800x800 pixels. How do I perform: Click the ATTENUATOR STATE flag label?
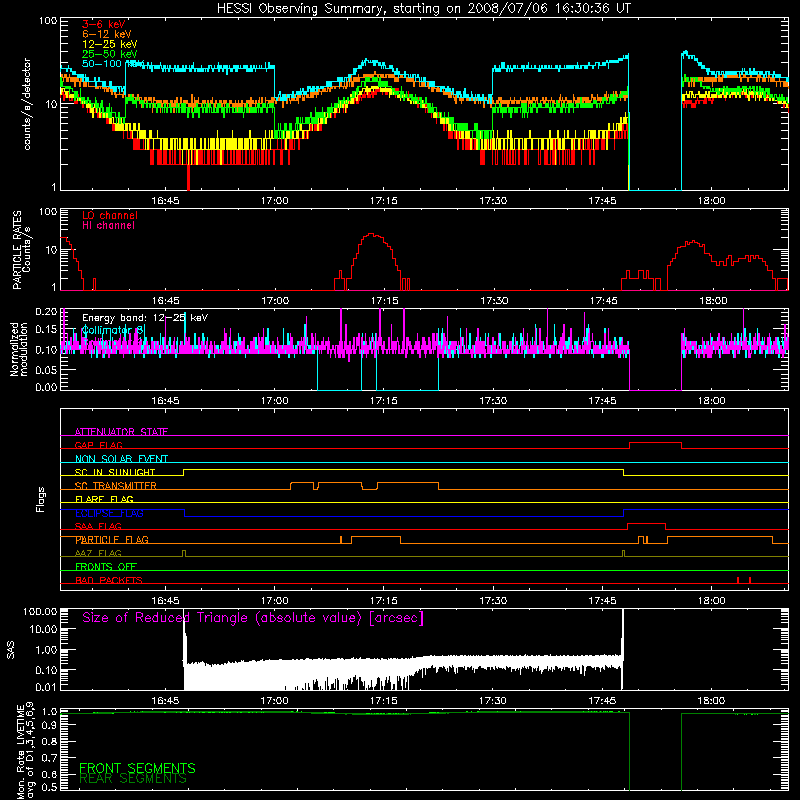(121, 432)
